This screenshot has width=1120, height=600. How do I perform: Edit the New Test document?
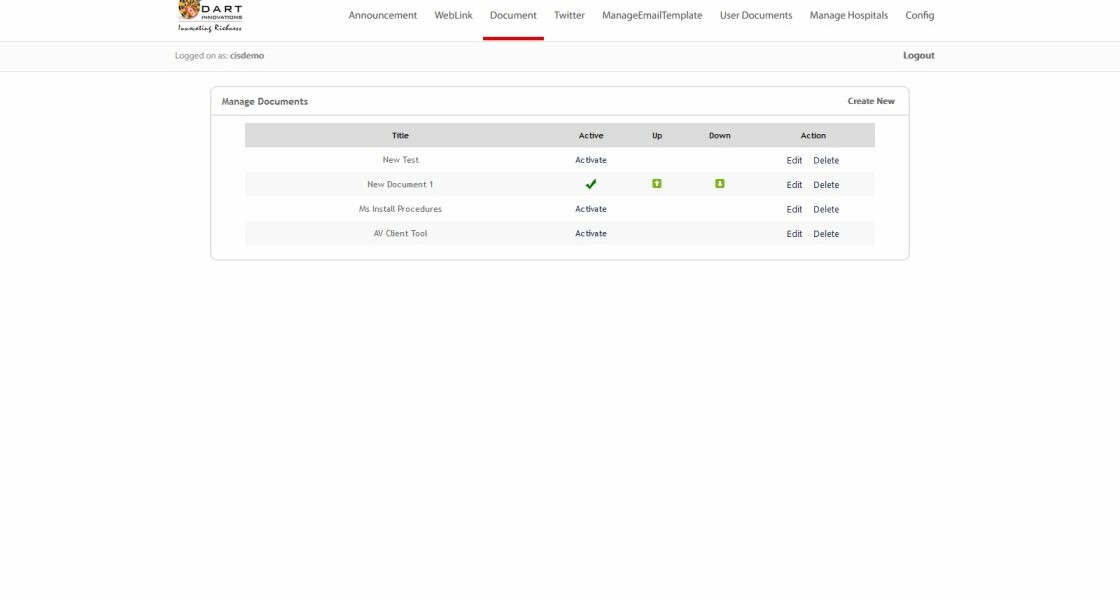coord(794,160)
